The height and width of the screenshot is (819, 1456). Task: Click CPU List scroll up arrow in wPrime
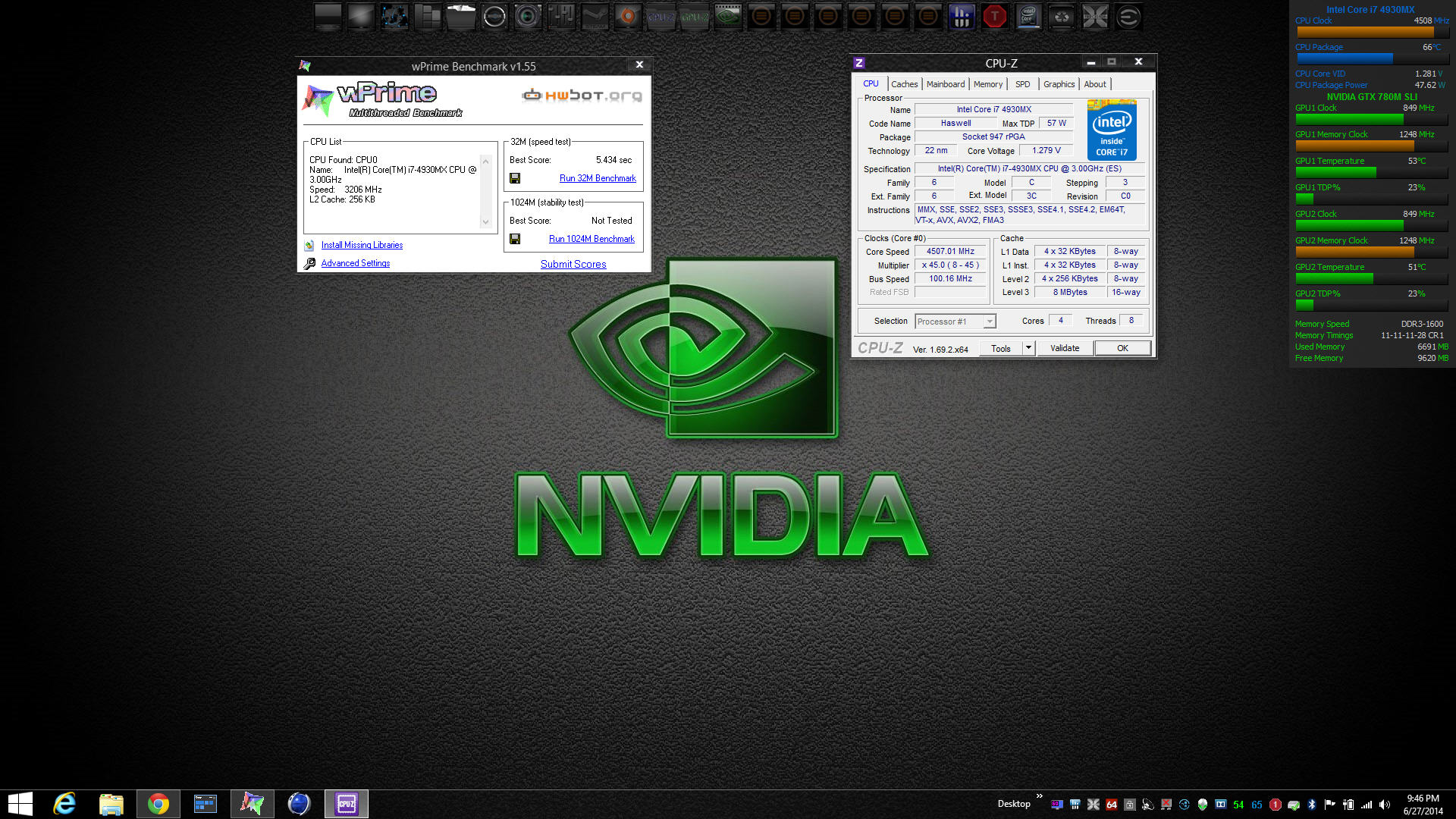[485, 162]
